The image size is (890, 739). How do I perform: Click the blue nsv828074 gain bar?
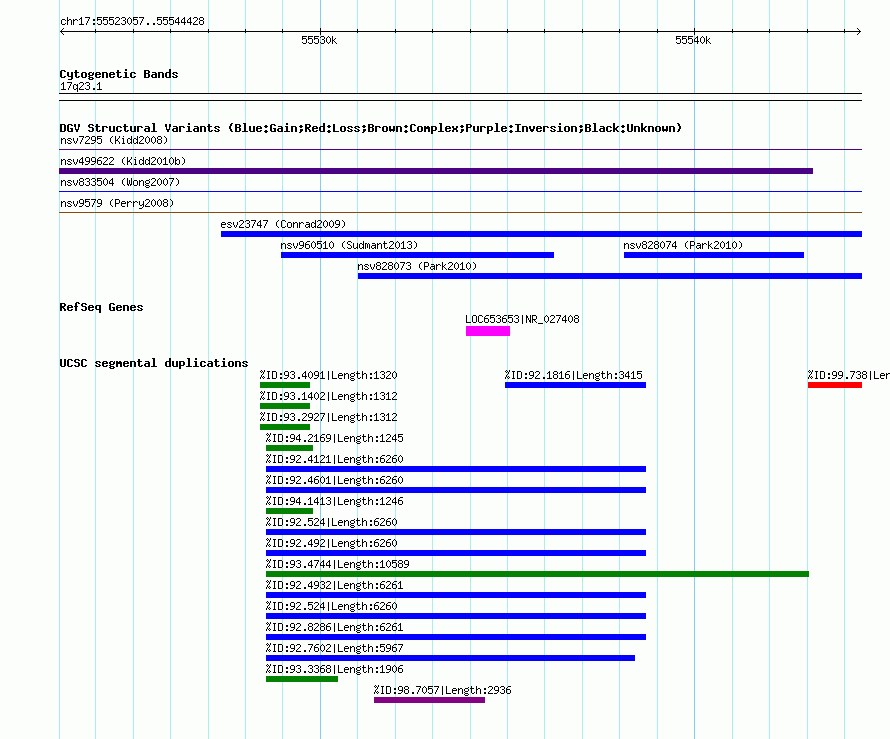[x=713, y=255]
